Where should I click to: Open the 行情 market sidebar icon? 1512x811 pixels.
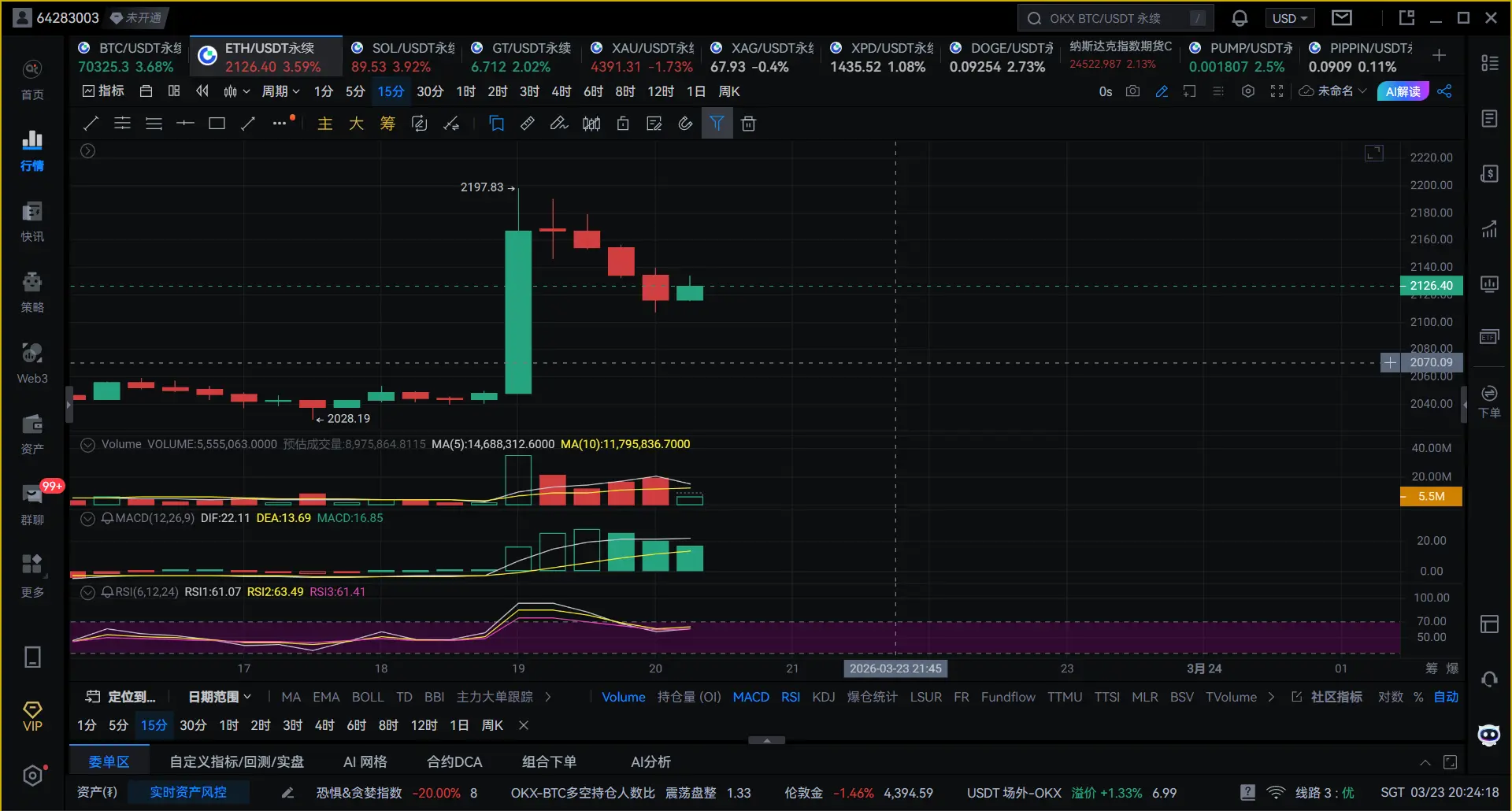coord(32,150)
